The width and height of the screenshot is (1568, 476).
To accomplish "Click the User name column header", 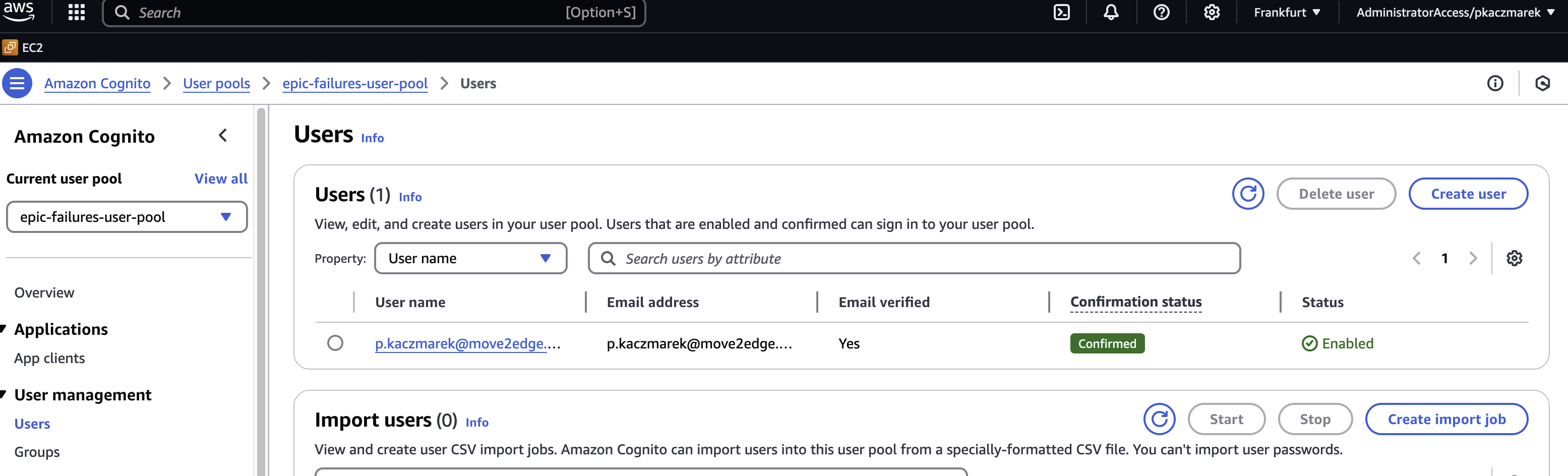I will [x=410, y=302].
